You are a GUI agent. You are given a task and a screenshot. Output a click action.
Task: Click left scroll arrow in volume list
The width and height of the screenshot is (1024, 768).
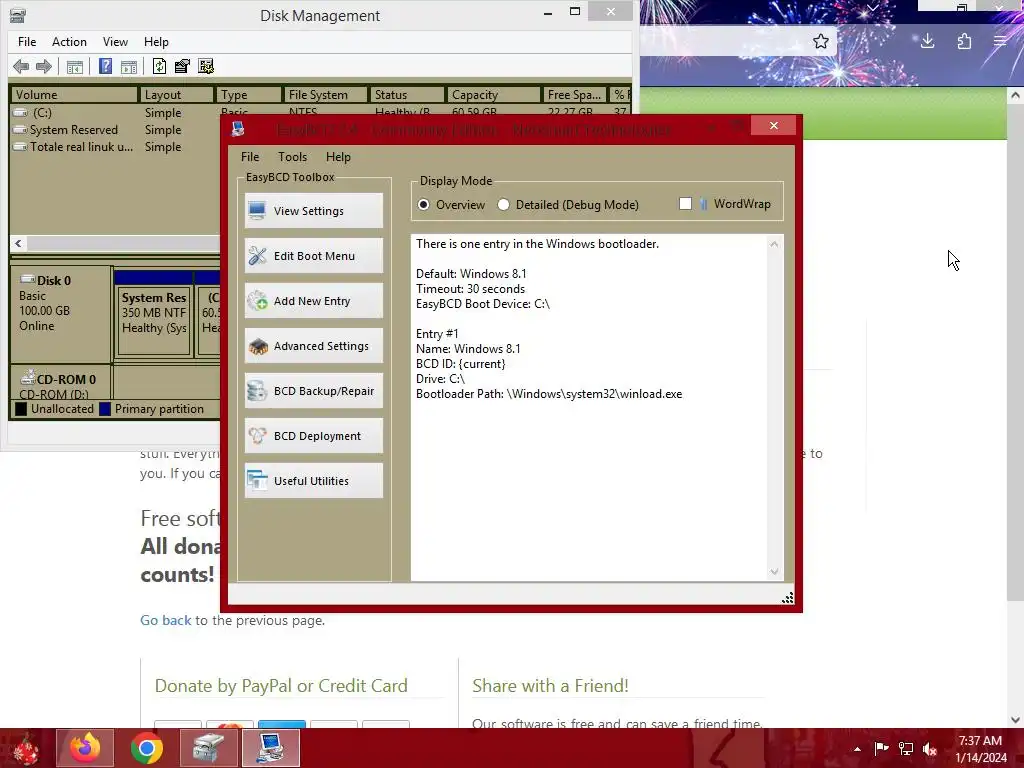coord(18,244)
